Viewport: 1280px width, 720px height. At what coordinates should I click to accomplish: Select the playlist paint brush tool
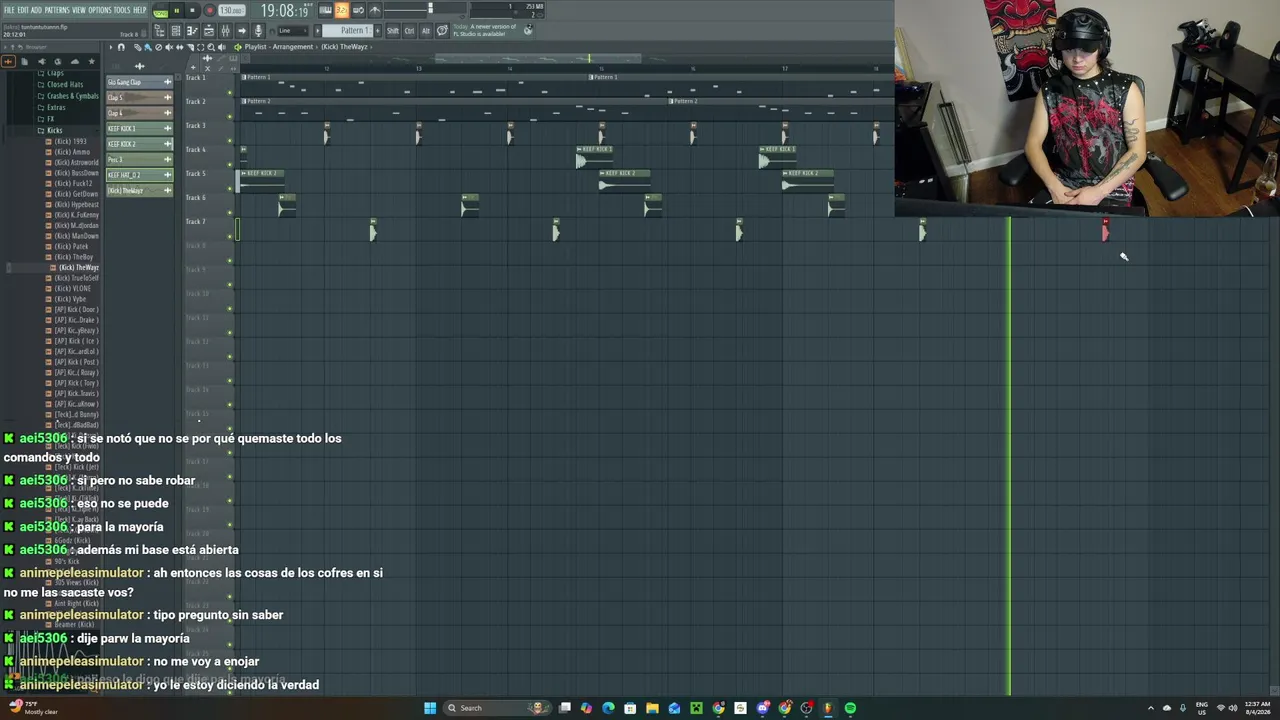[147, 47]
